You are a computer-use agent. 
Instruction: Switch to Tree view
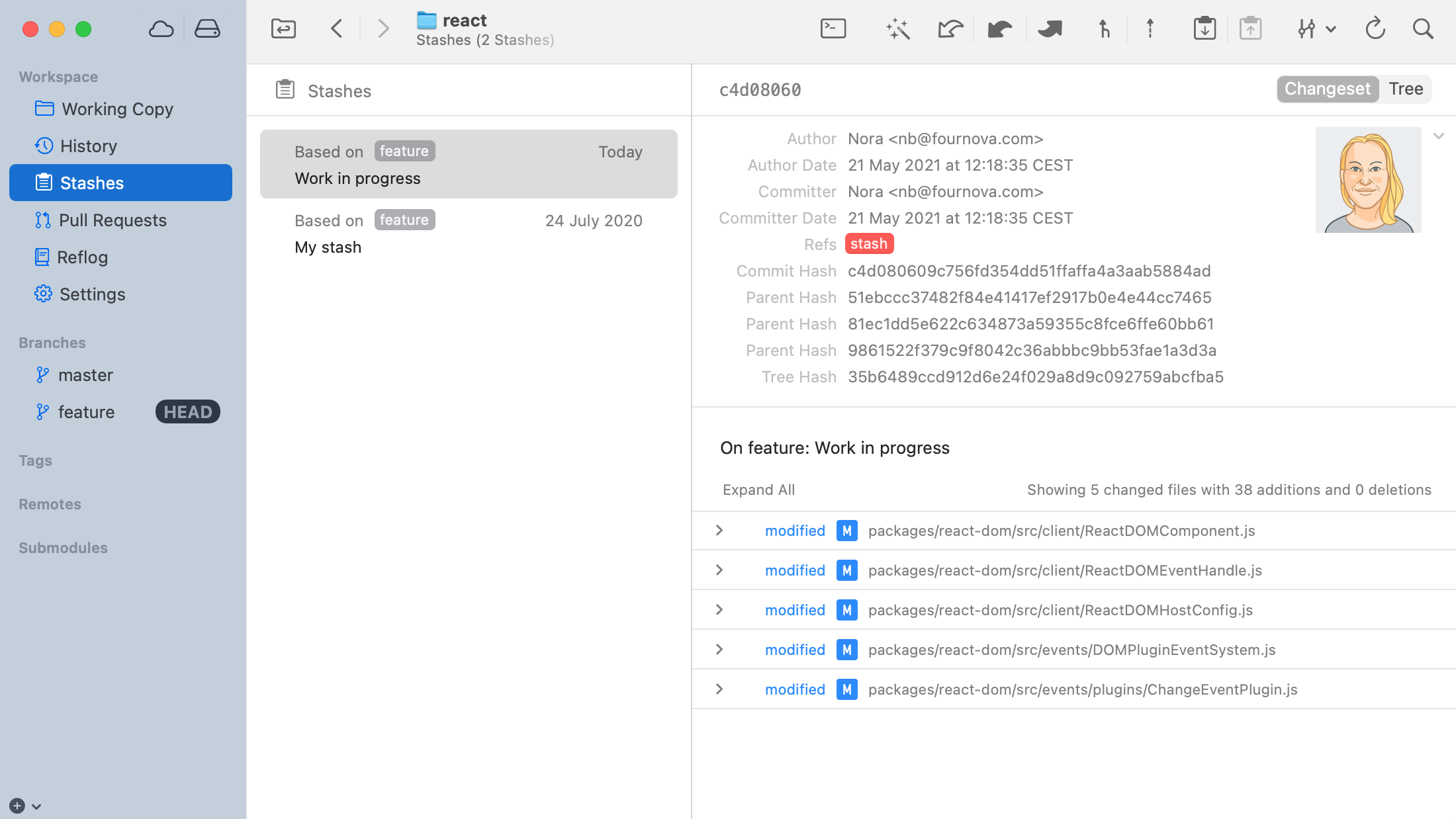(x=1406, y=89)
